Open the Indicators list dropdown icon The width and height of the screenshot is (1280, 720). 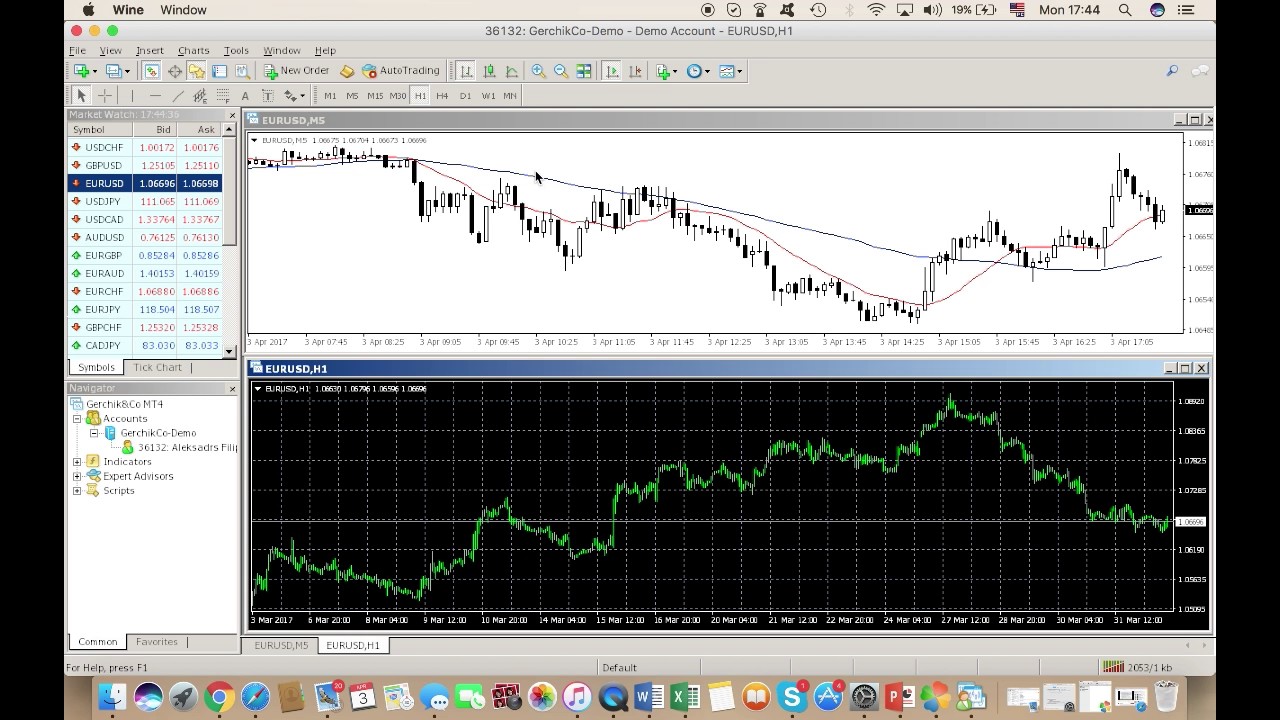(x=665, y=71)
